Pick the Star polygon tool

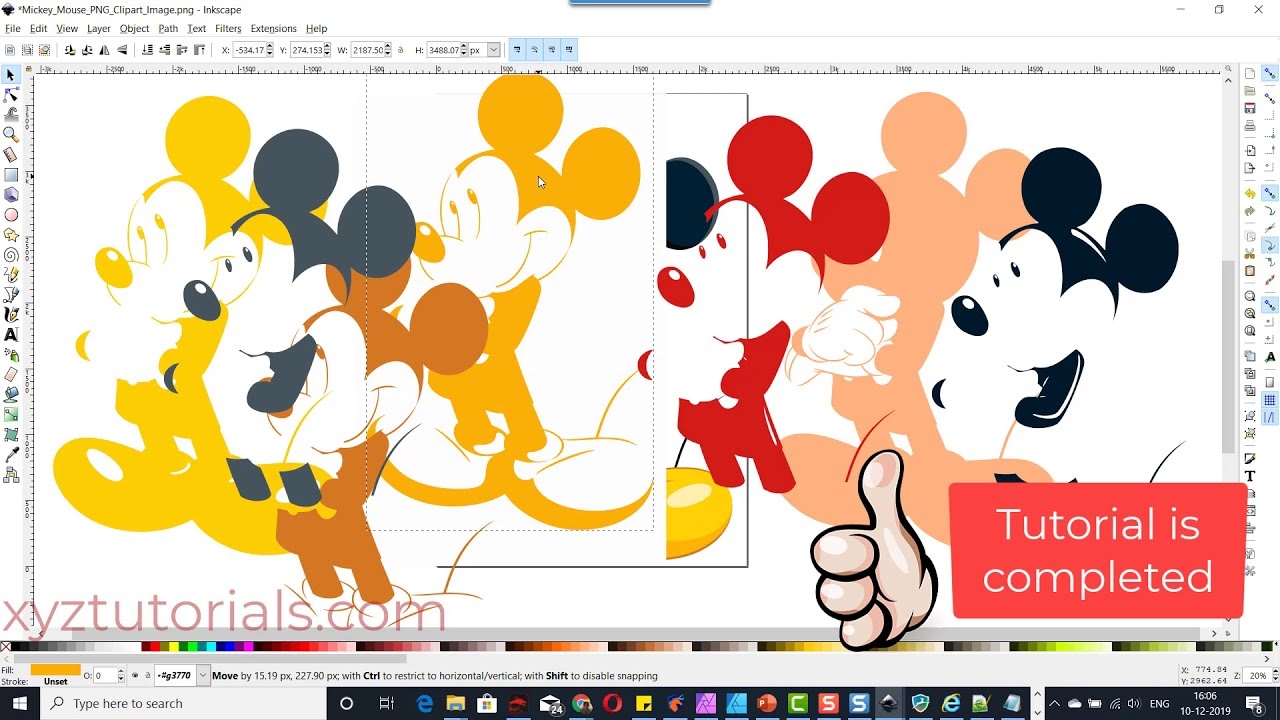click(x=11, y=235)
